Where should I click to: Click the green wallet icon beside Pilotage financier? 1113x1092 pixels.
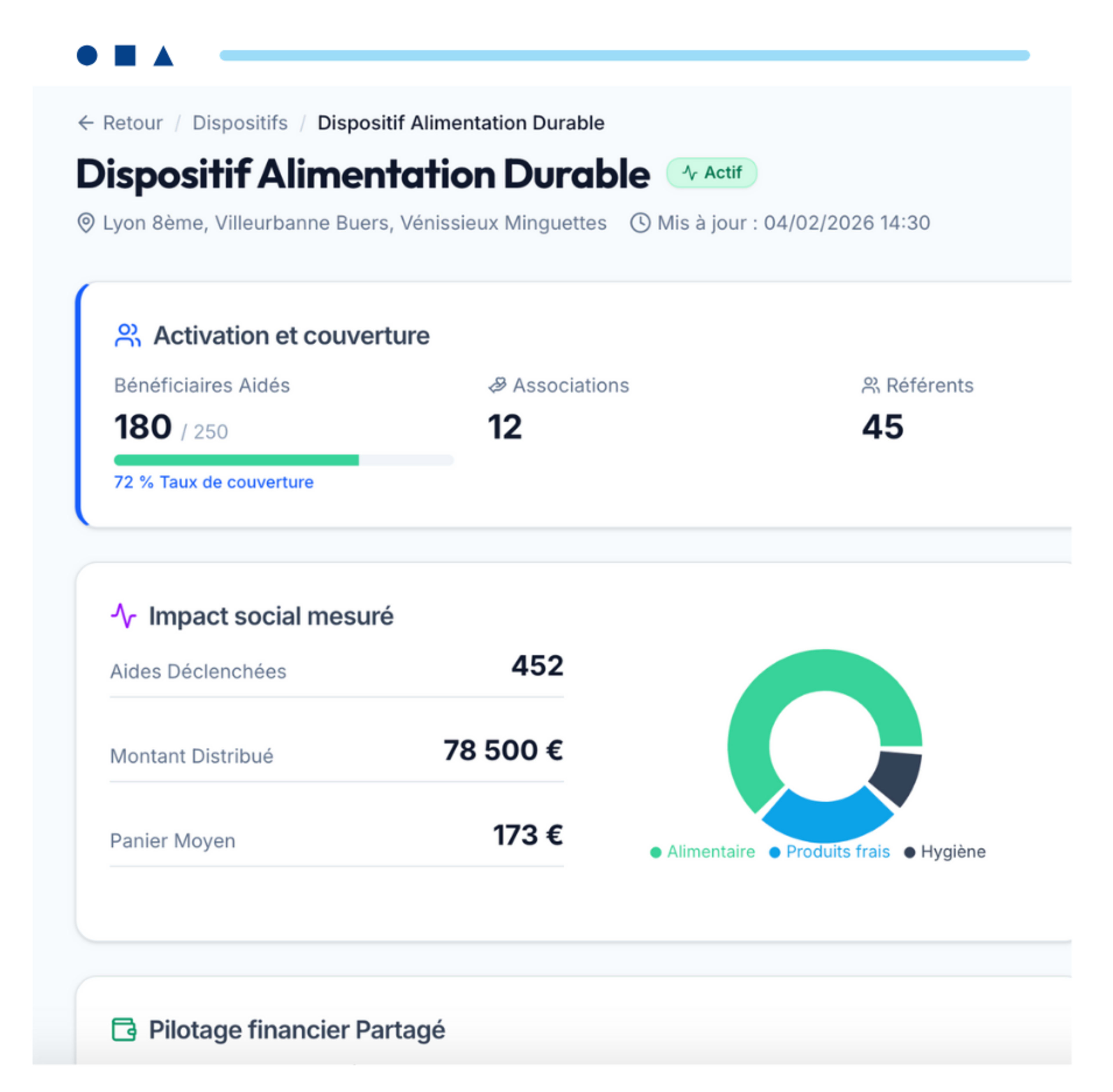click(123, 1029)
